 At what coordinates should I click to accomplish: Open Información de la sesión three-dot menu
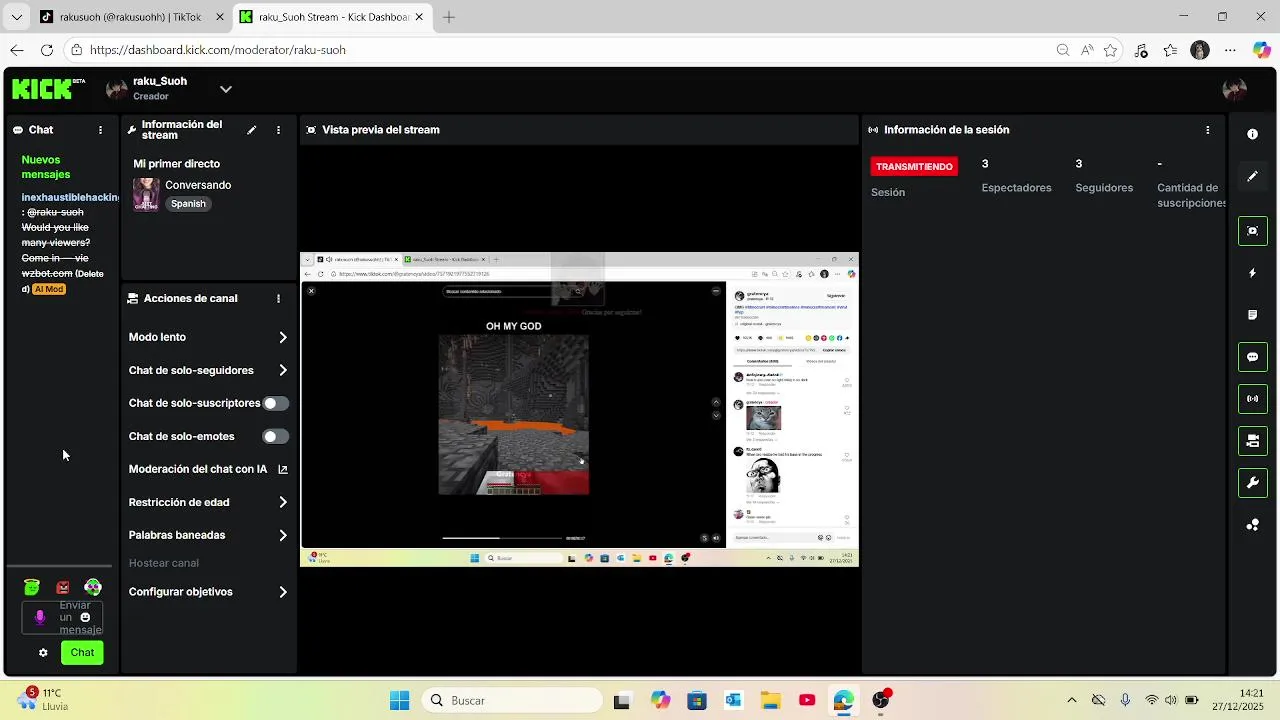1208,130
